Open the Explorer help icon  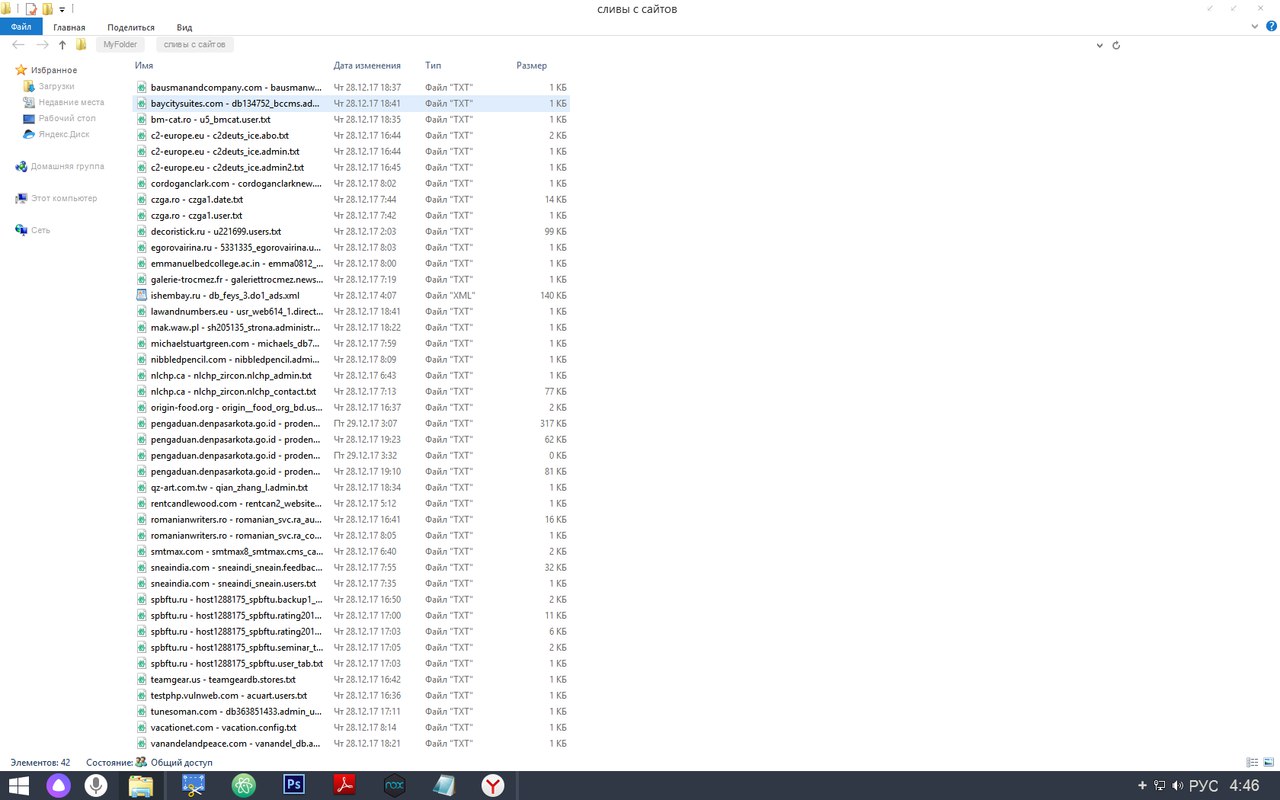1270,27
